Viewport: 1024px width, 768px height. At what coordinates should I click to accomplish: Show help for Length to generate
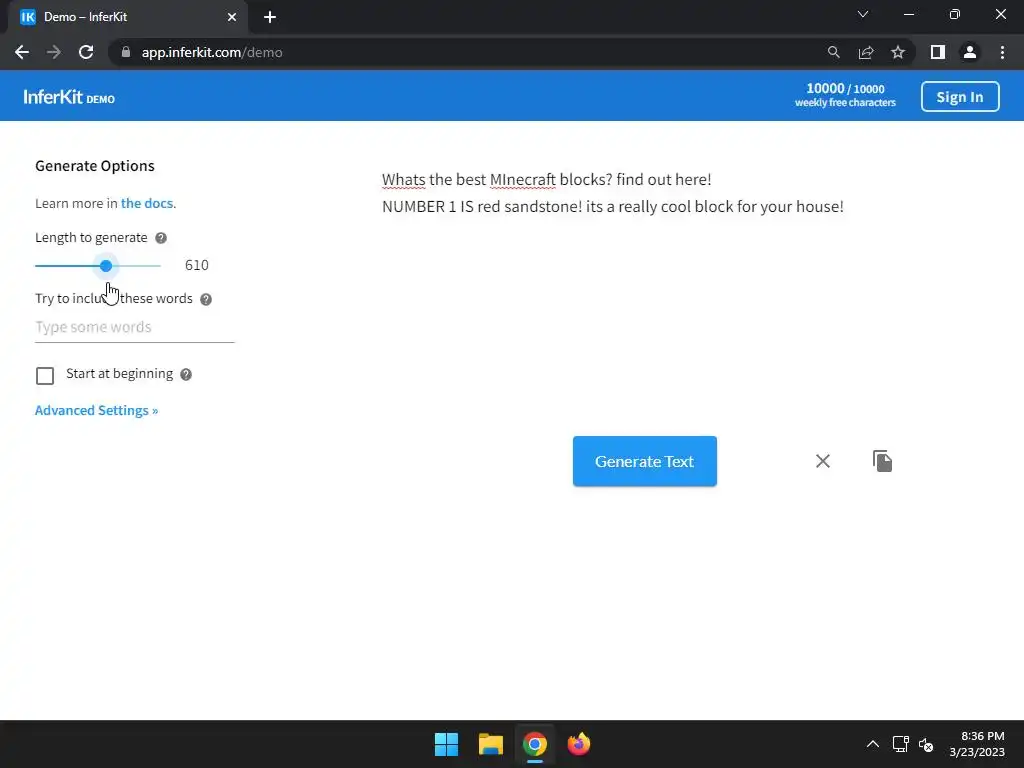click(161, 238)
